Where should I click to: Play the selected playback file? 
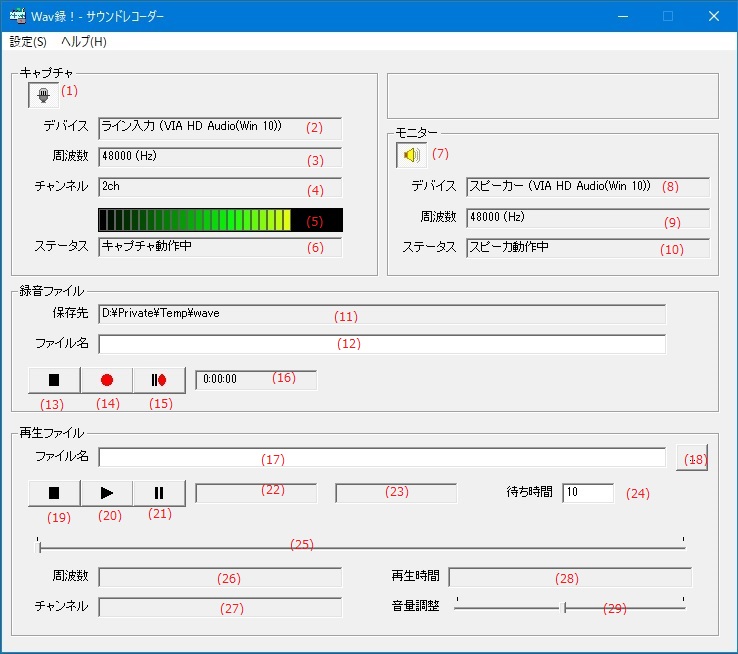point(107,493)
